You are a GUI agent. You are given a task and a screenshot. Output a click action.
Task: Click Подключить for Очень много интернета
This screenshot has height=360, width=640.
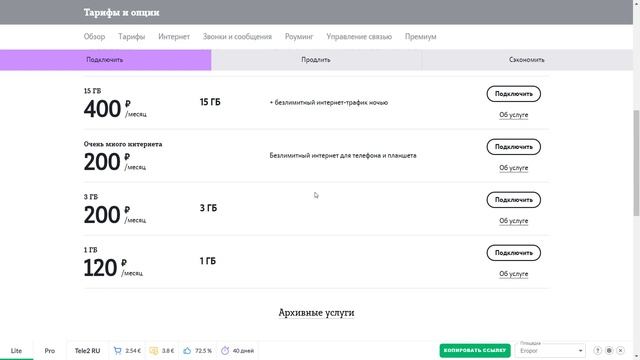513,147
